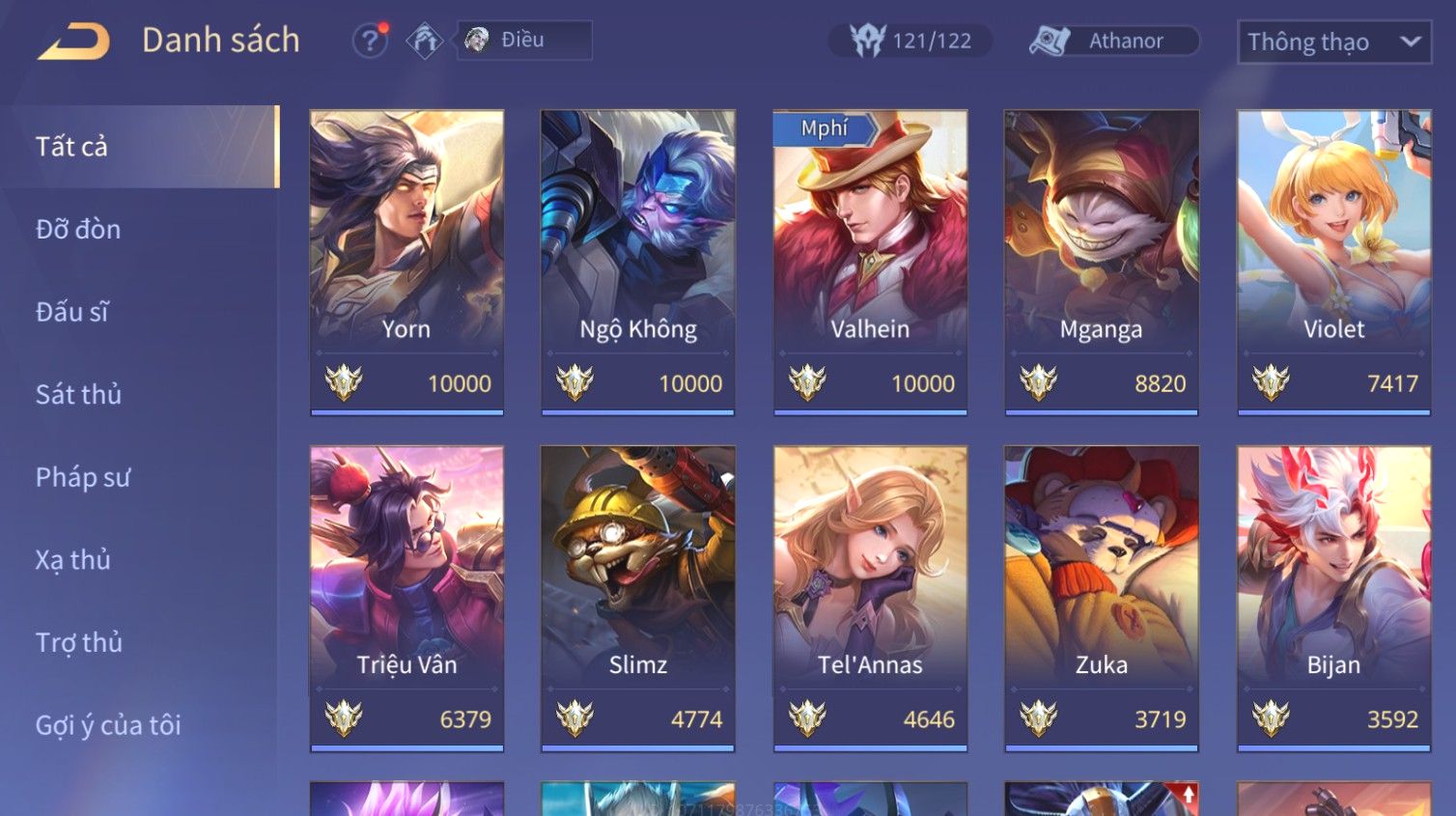The image size is (1456, 816).
Task: Switch to the Sát thủ category
Action: pyautogui.click(x=78, y=394)
